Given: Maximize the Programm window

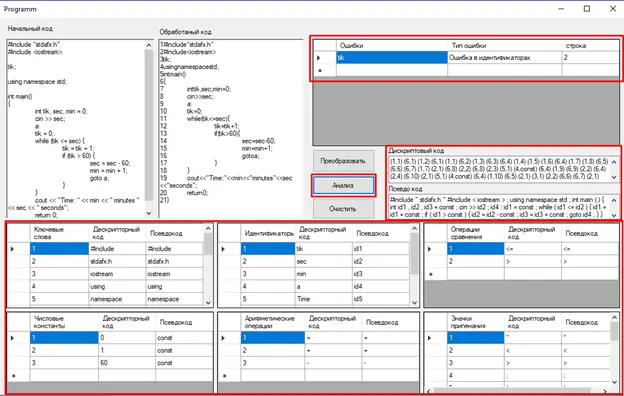Looking at the screenshot, I should pos(587,9).
